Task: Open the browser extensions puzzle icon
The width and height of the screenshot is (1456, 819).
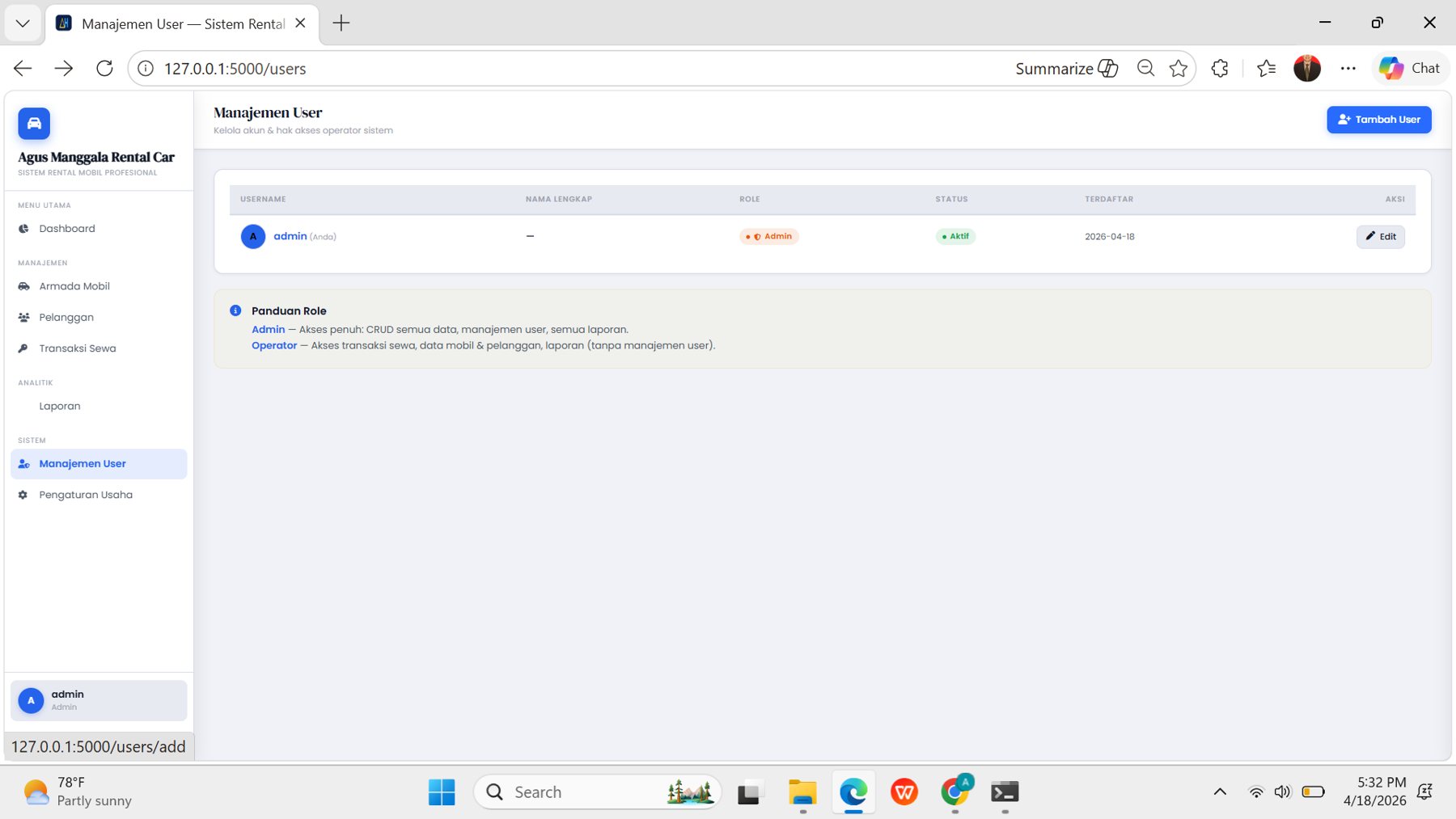Action: (x=1220, y=69)
